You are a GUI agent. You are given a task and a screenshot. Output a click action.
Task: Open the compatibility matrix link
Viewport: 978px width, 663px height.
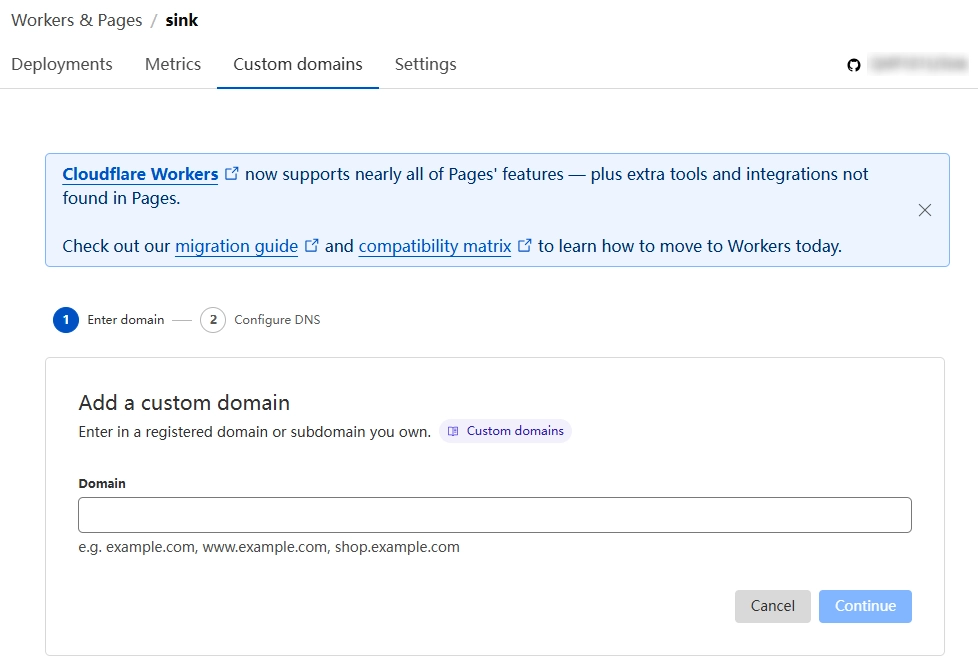435,246
